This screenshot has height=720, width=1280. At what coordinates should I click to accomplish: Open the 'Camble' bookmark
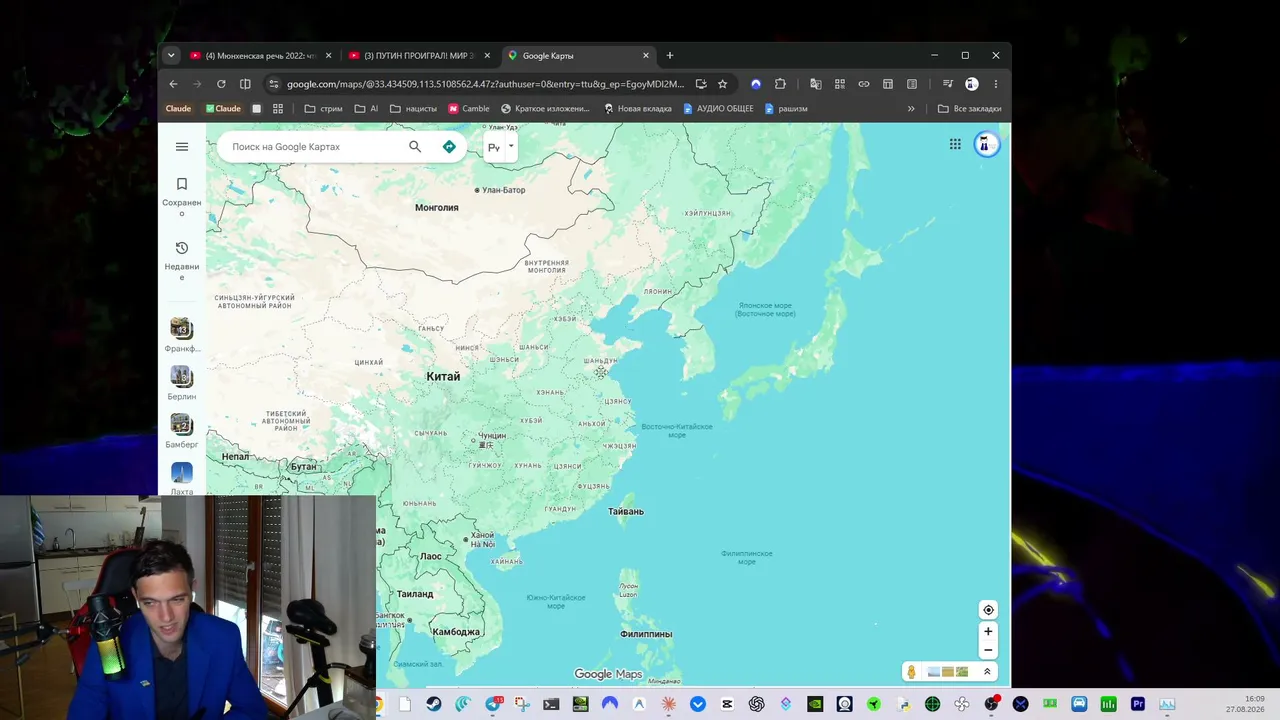(x=469, y=109)
